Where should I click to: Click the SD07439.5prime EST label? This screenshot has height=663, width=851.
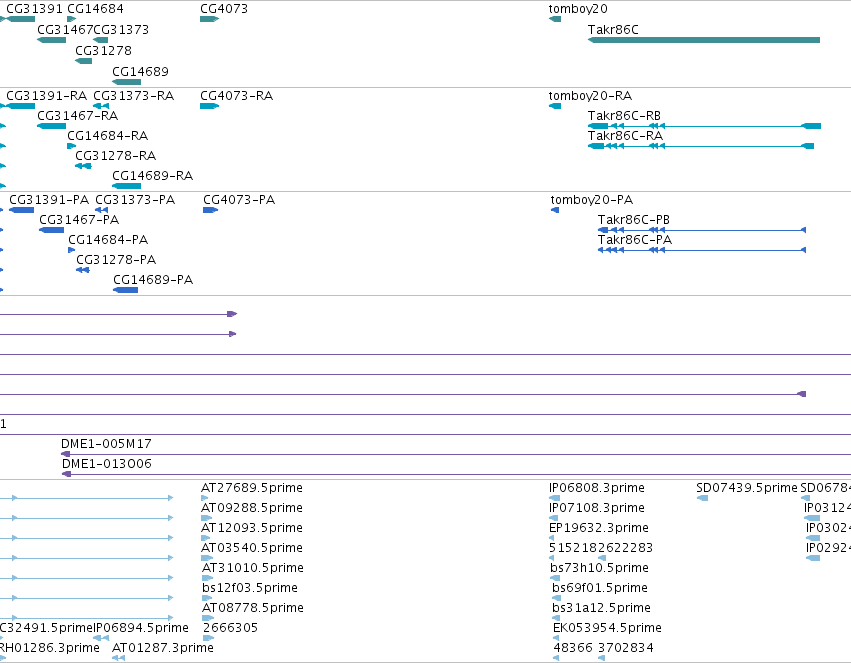747,488
